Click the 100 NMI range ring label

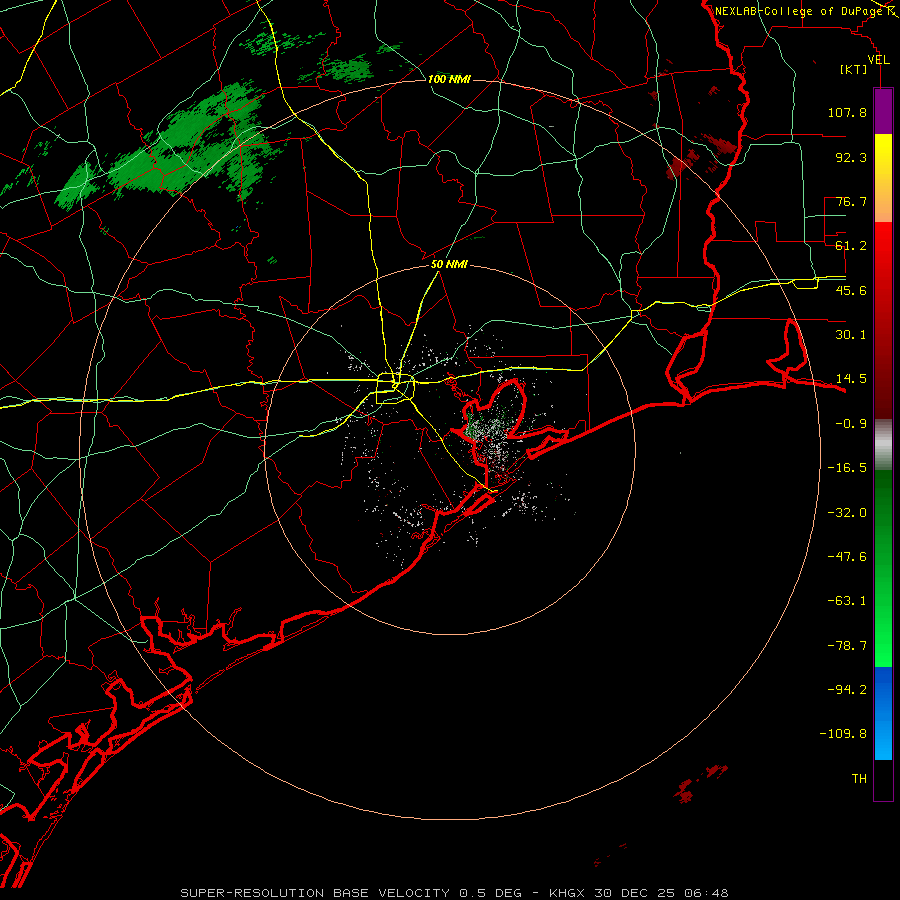[x=449, y=79]
